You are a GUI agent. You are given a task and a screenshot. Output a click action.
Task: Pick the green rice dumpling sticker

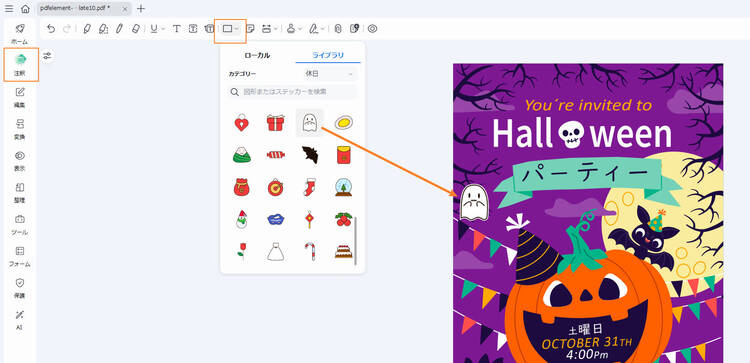point(242,155)
